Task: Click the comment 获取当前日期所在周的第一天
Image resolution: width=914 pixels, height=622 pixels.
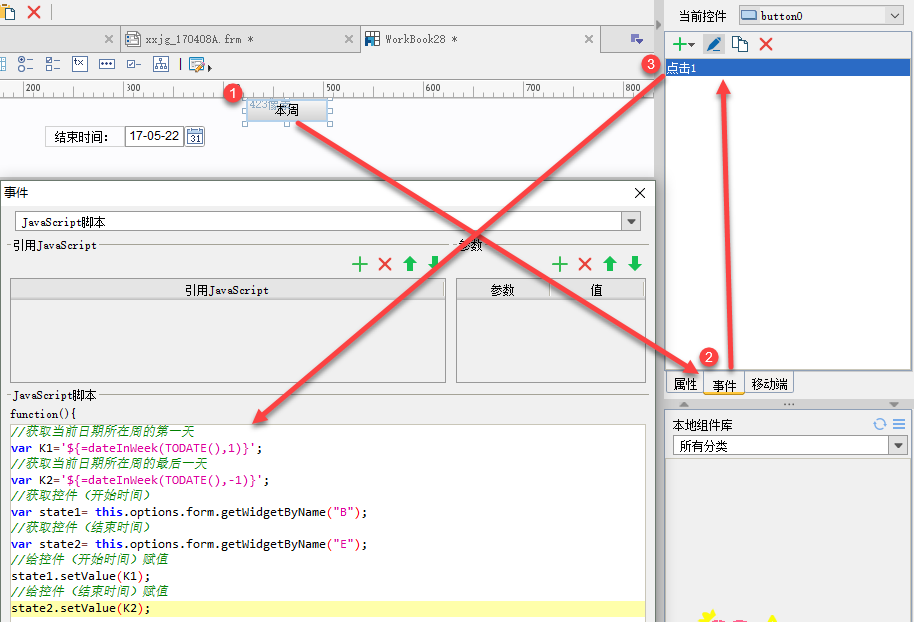Action: [103, 431]
